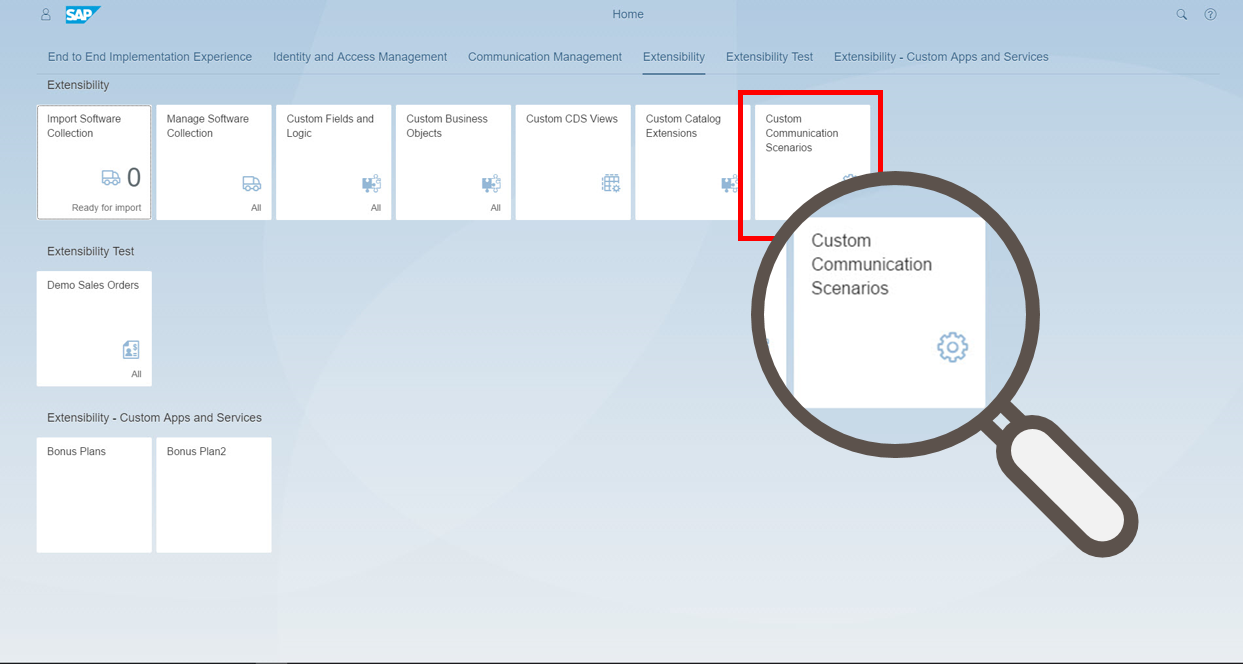Viewport: 1243px width, 664px height.
Task: Click the 0 count on Import Software tile
Action: tap(134, 178)
